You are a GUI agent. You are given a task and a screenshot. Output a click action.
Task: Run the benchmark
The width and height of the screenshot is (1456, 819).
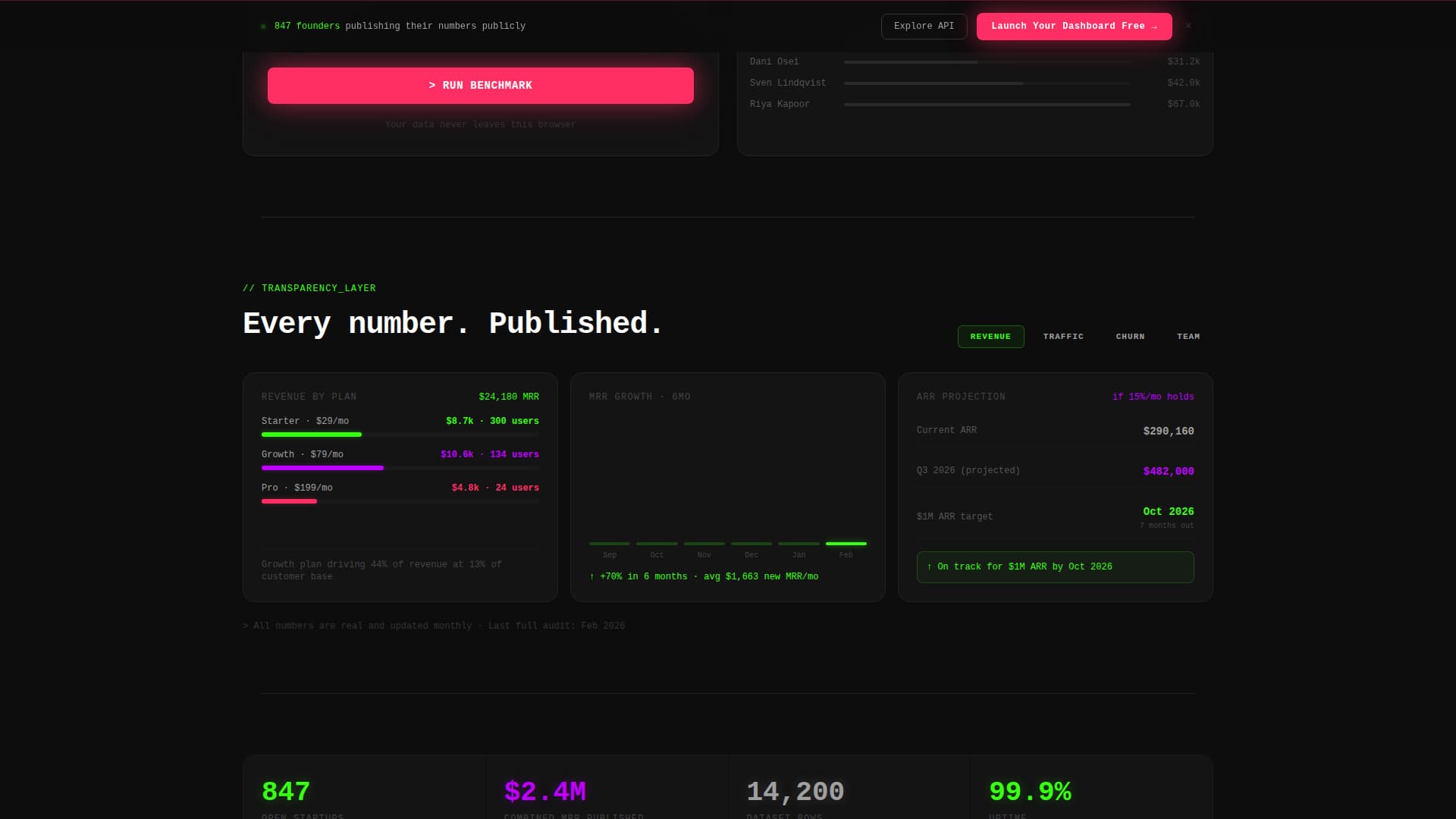(x=480, y=85)
